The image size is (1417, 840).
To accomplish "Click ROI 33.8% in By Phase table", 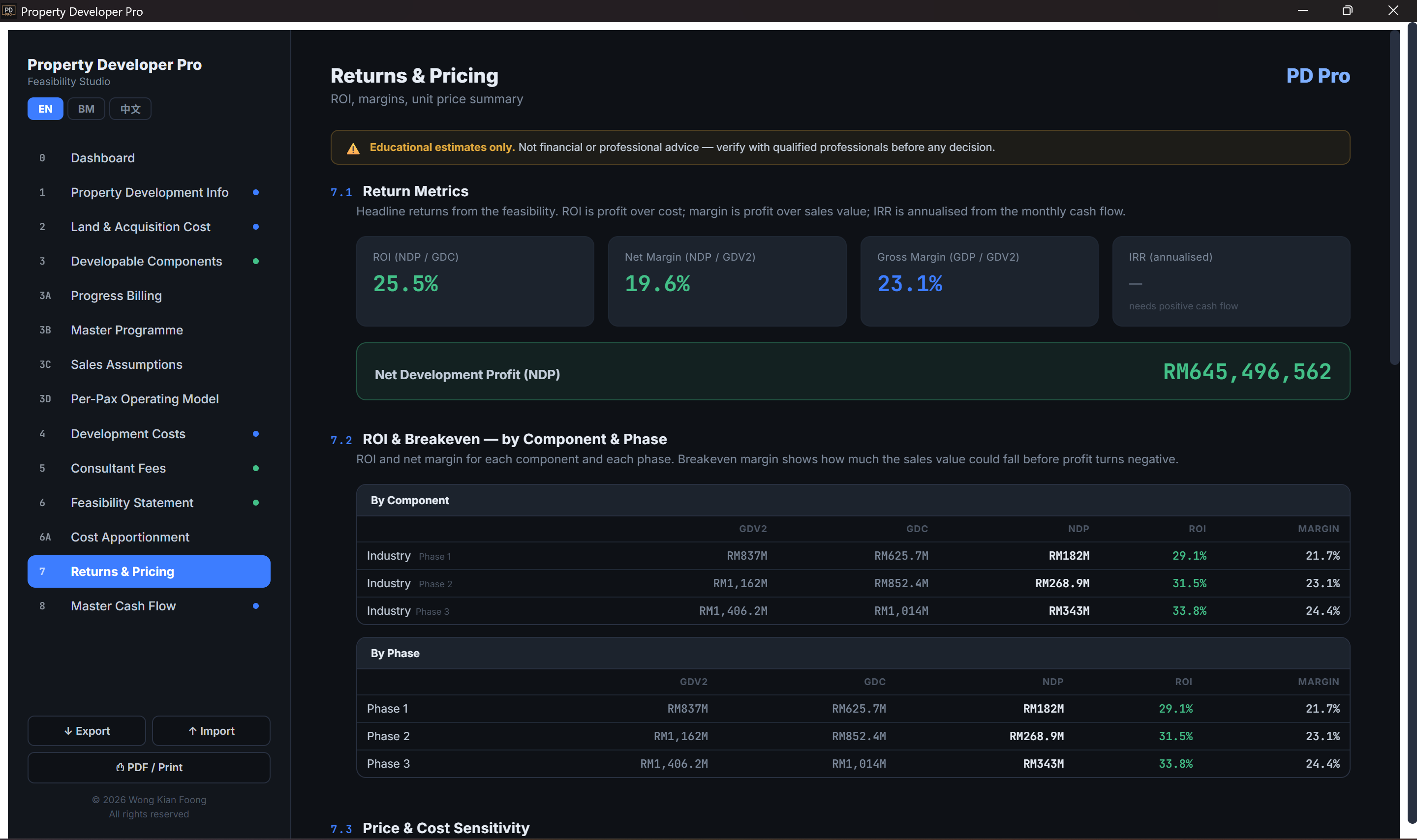I will (x=1176, y=764).
